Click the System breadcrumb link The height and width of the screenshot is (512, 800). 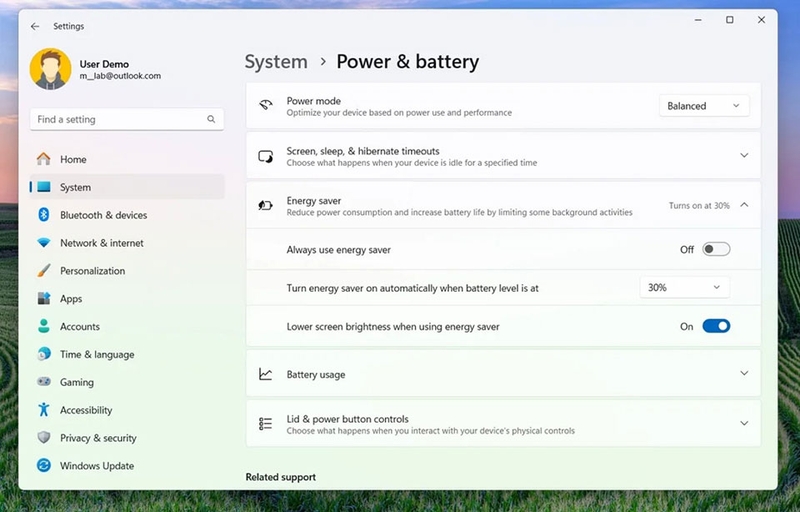[x=276, y=62]
